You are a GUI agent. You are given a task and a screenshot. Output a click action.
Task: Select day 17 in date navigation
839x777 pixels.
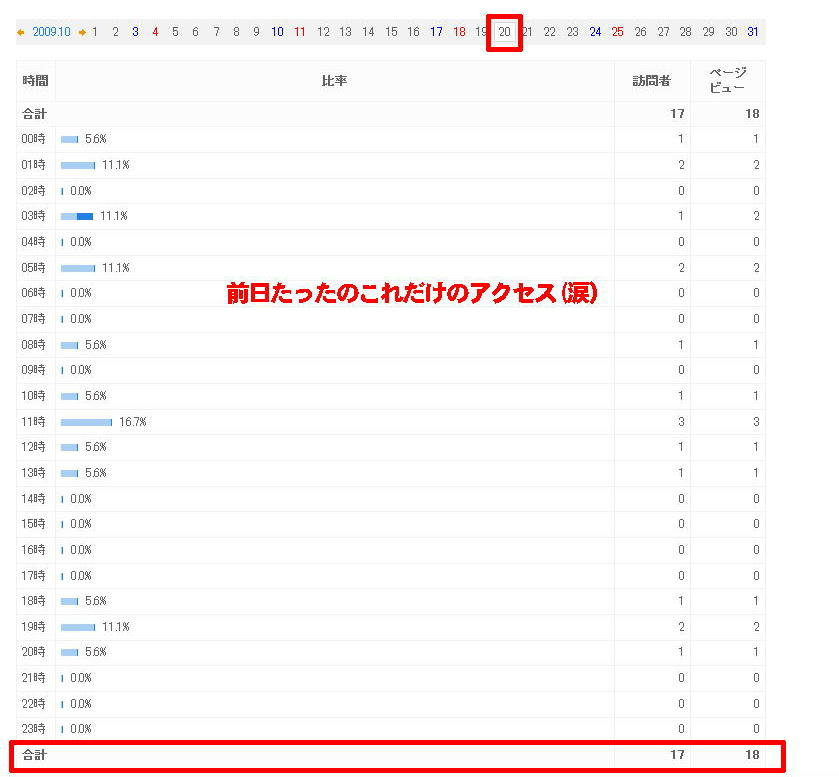coord(436,32)
